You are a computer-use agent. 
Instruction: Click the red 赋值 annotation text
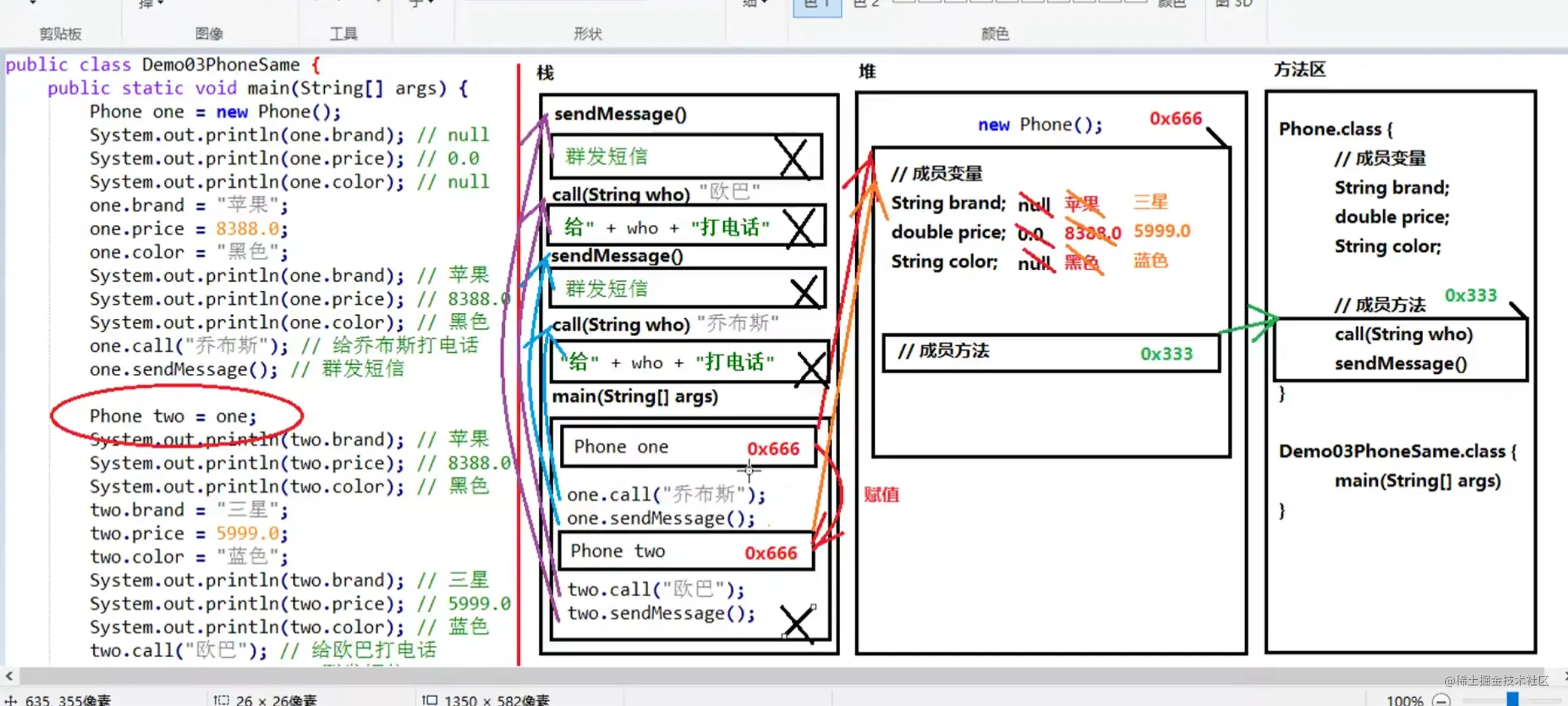click(x=882, y=494)
